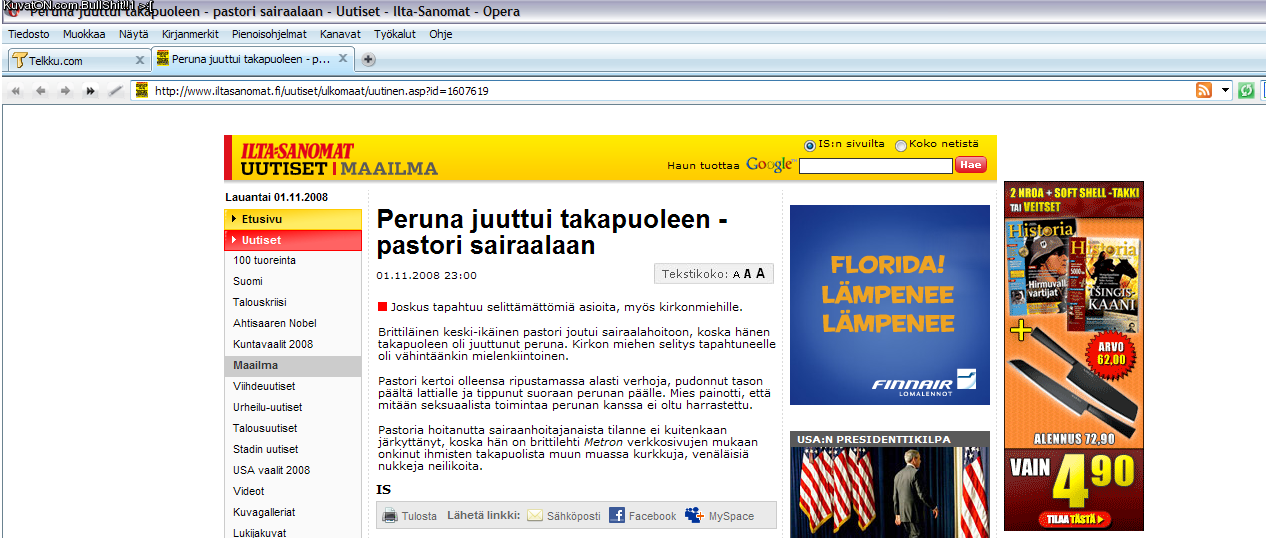Click the Sähköposti envelope icon
Viewport: 1266px width, 538px height.
(535, 516)
